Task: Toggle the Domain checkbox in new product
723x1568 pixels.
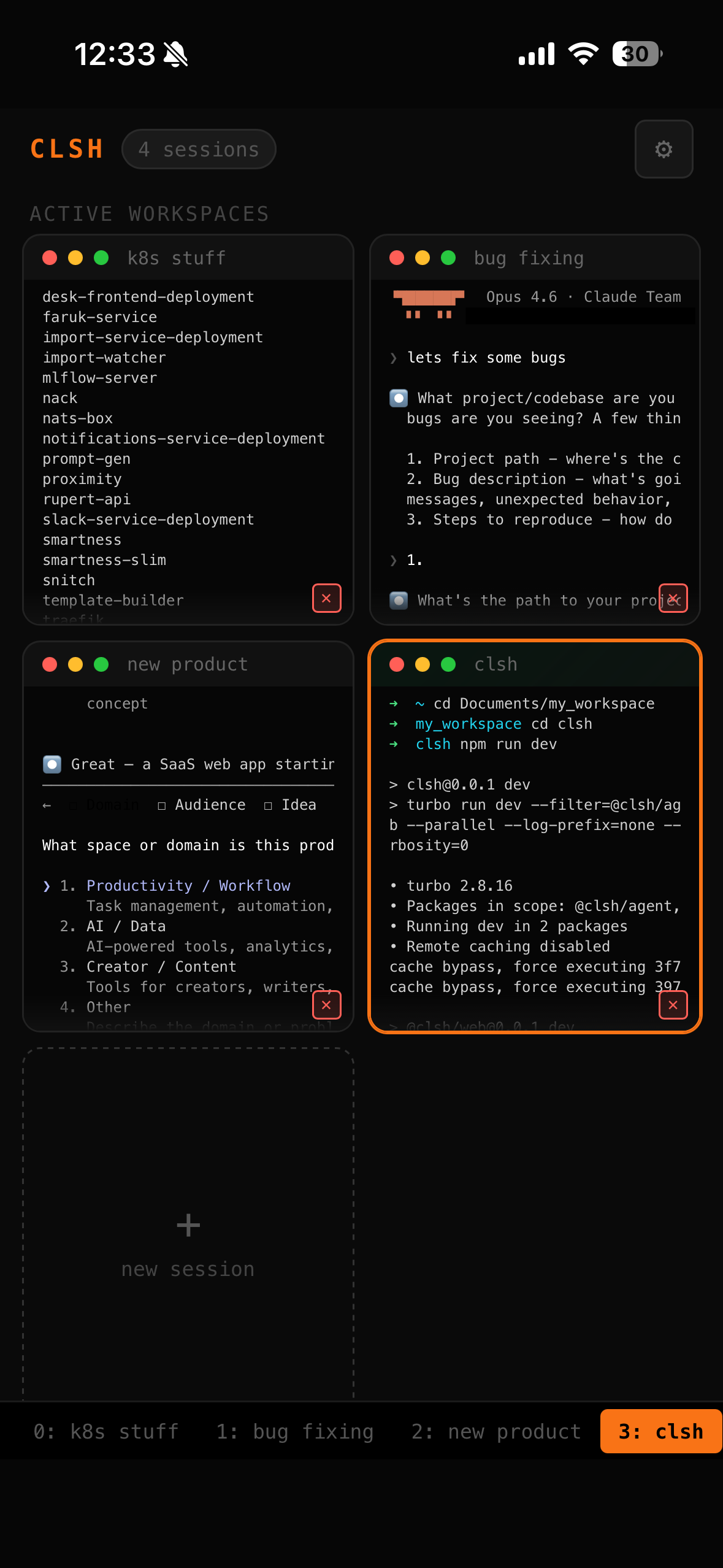Action: (x=73, y=805)
